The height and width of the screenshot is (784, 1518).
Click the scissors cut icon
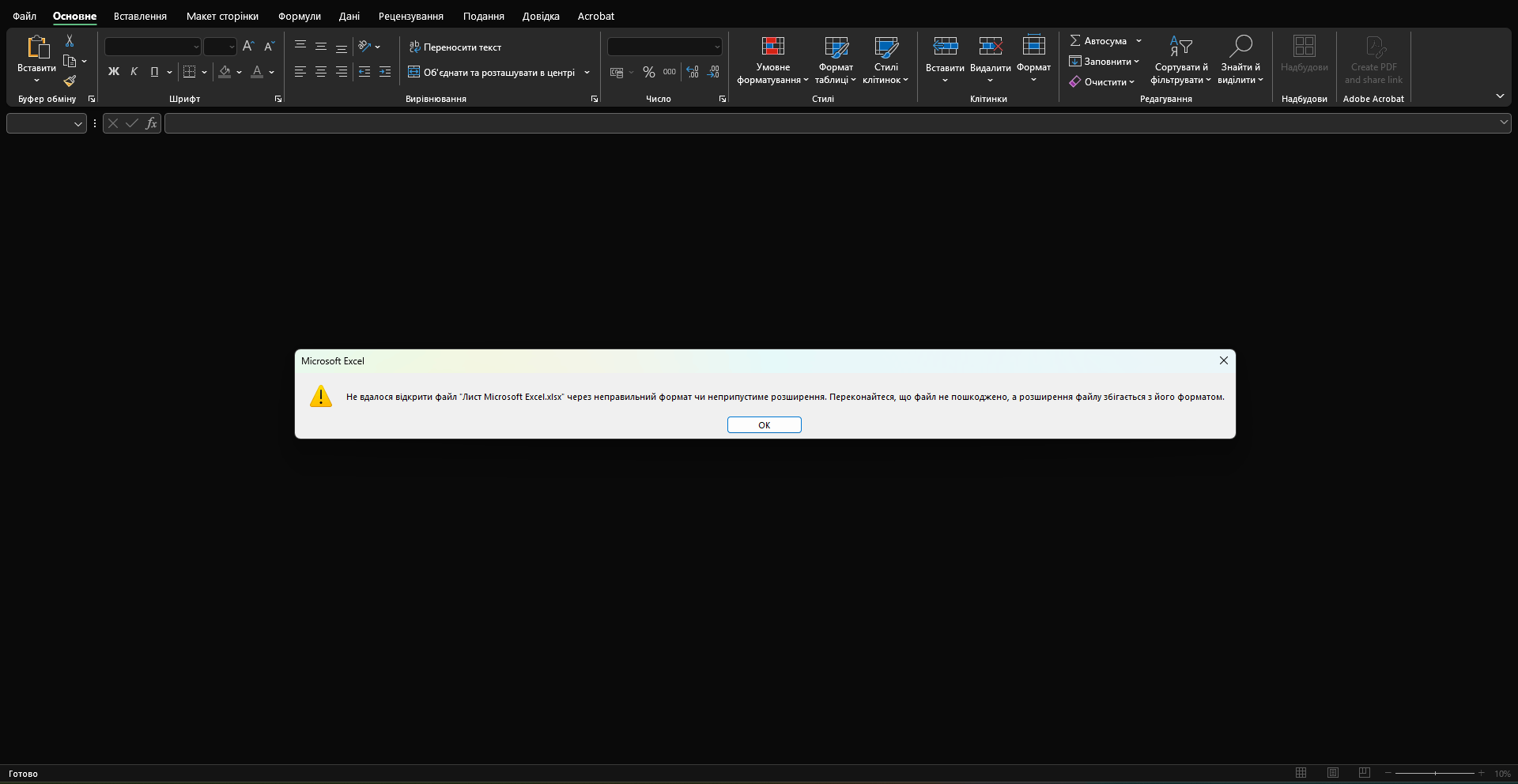(70, 40)
